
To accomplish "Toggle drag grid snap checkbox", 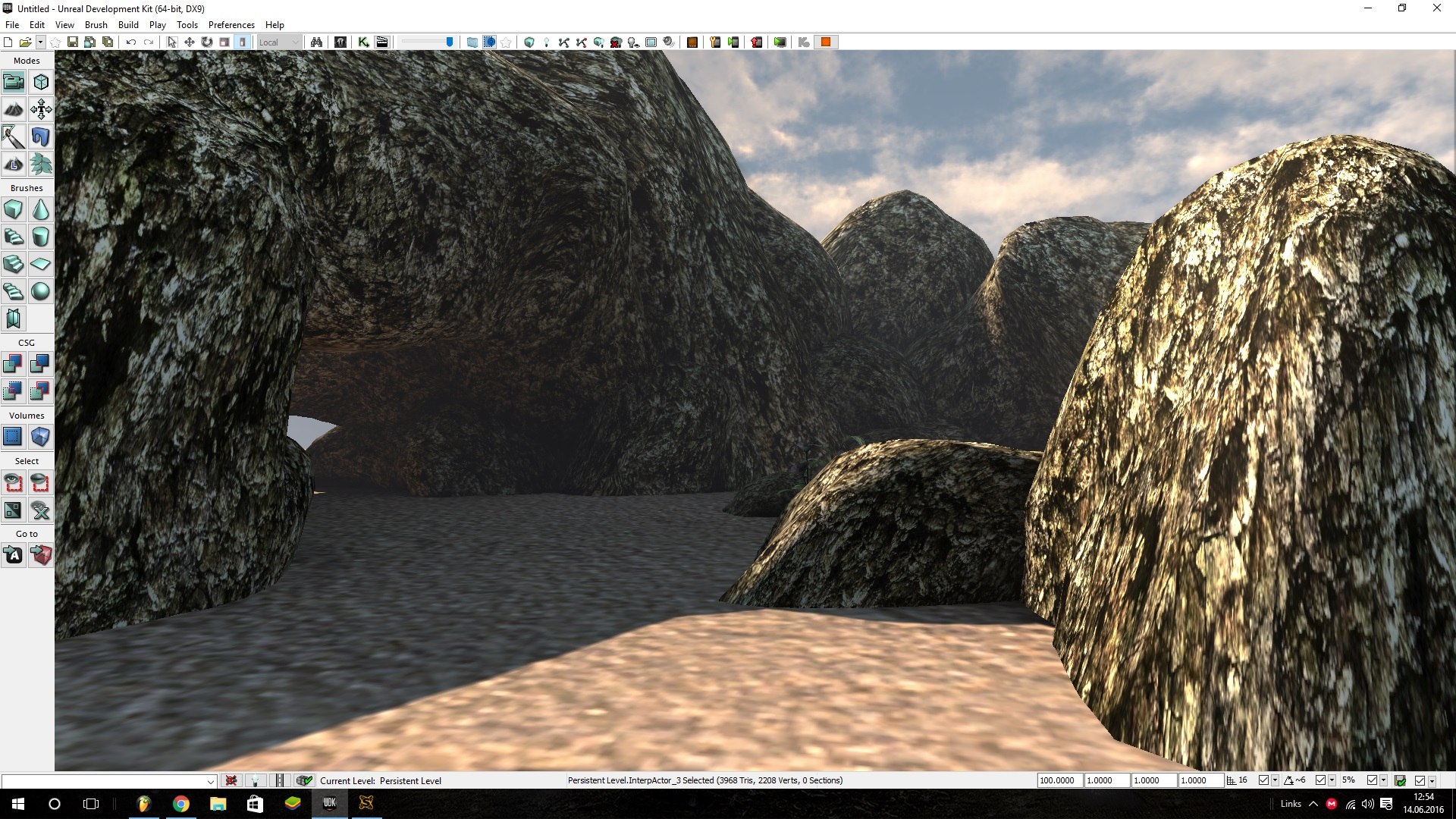I will coord(1263,780).
